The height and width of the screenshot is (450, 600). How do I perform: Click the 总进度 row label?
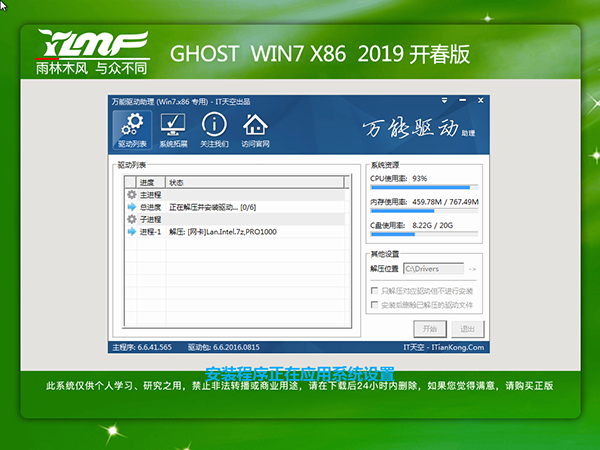point(150,207)
